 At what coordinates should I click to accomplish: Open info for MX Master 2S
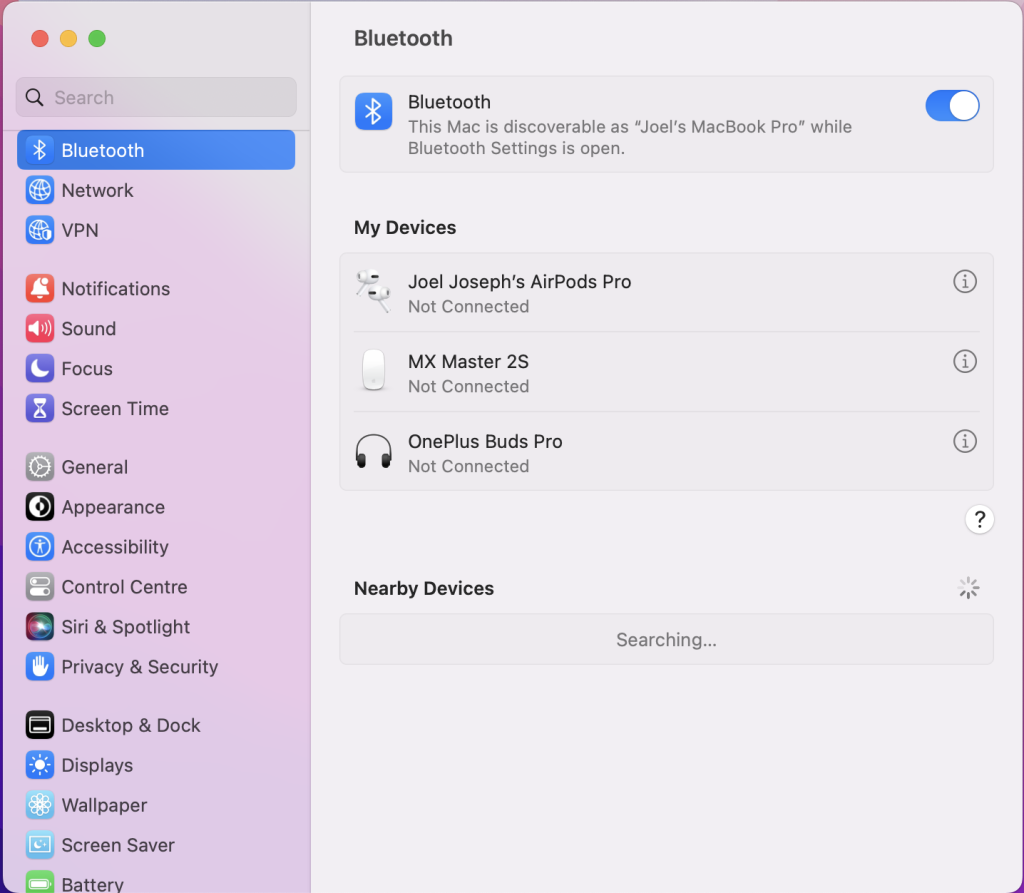(965, 361)
